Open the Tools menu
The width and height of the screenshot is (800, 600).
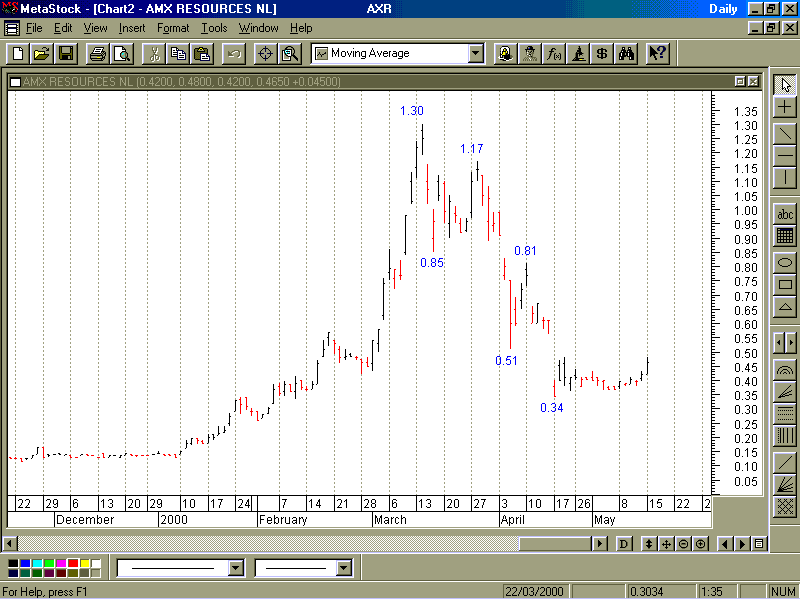click(x=214, y=28)
